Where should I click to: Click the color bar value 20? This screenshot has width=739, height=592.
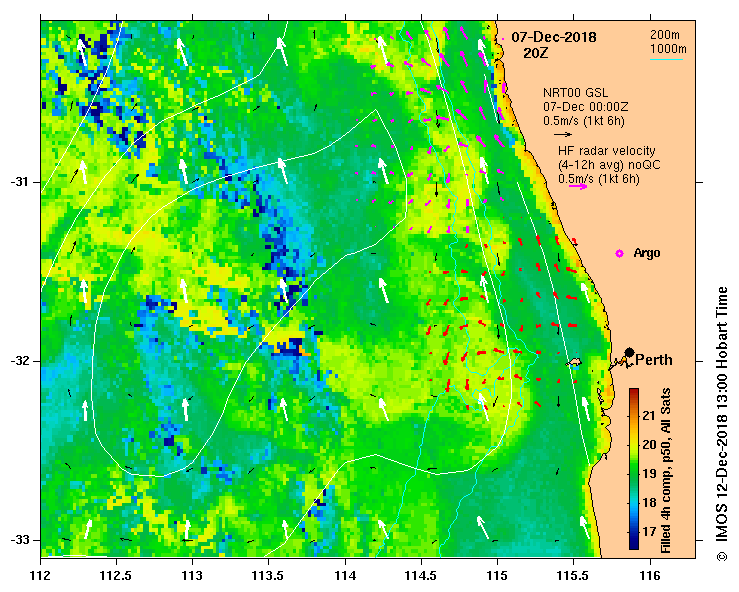coord(649,444)
